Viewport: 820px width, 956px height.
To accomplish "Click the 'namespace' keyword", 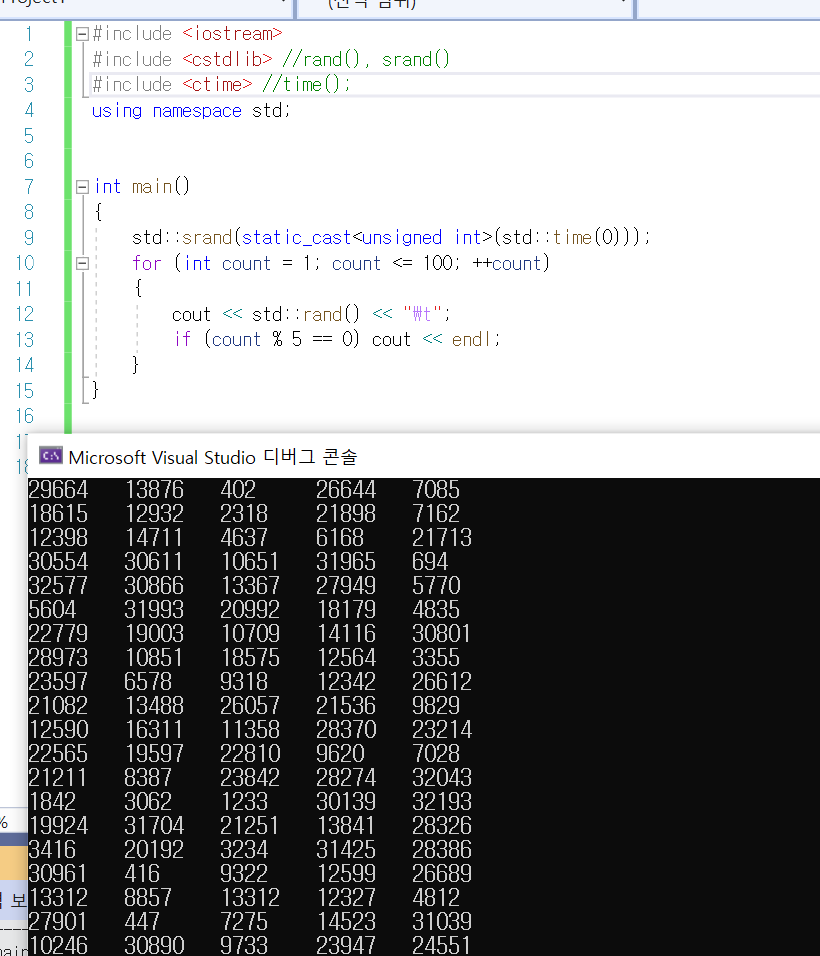I will click(x=197, y=111).
